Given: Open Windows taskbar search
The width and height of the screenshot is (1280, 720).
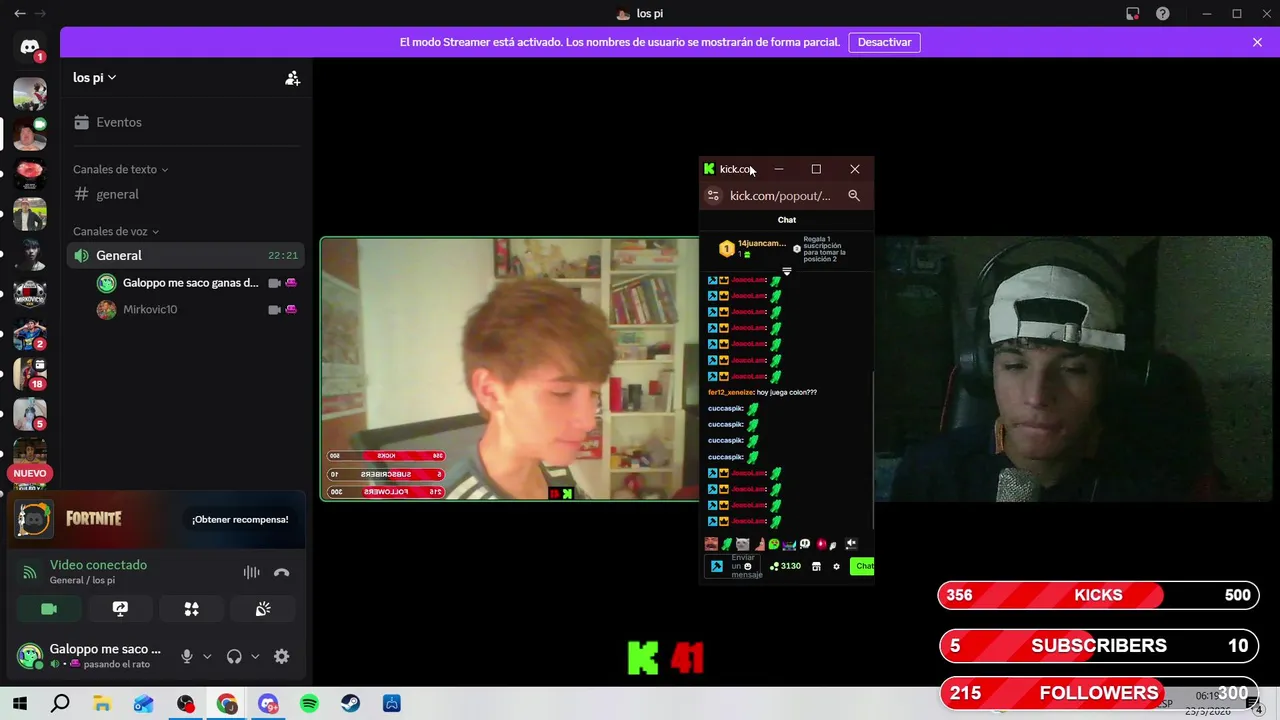Looking at the screenshot, I should (60, 704).
